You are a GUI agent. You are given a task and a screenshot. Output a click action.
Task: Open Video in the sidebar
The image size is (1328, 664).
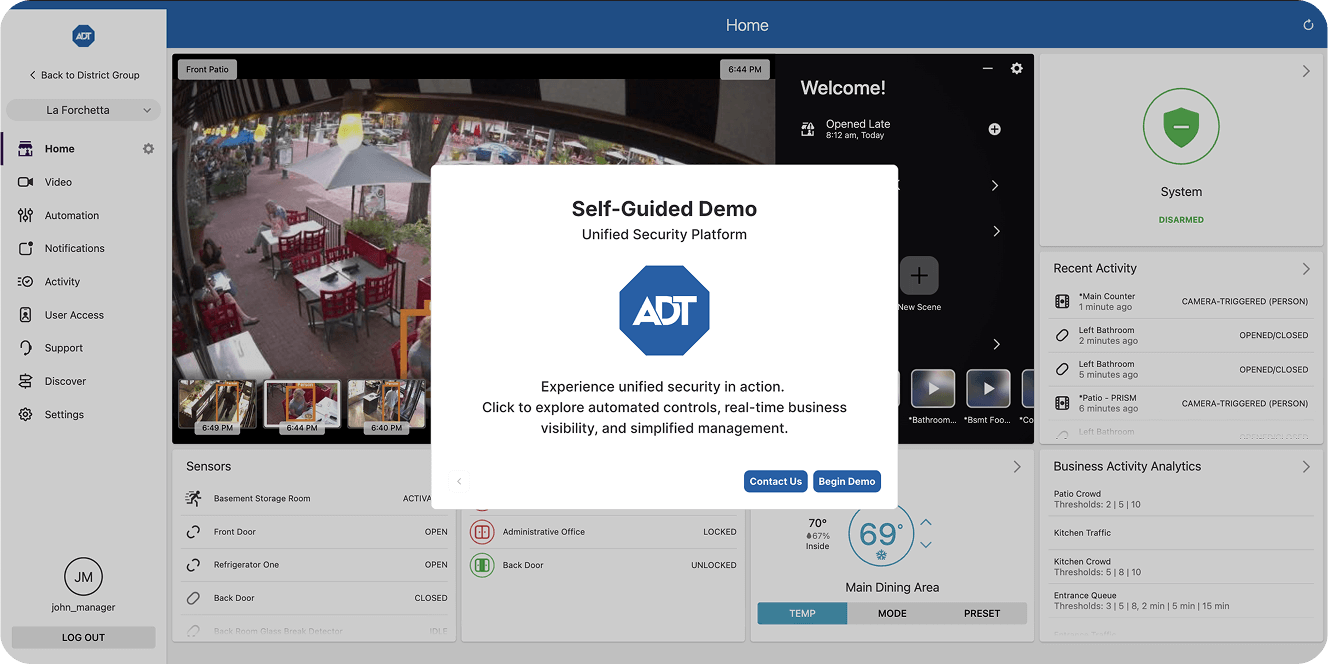coord(58,182)
